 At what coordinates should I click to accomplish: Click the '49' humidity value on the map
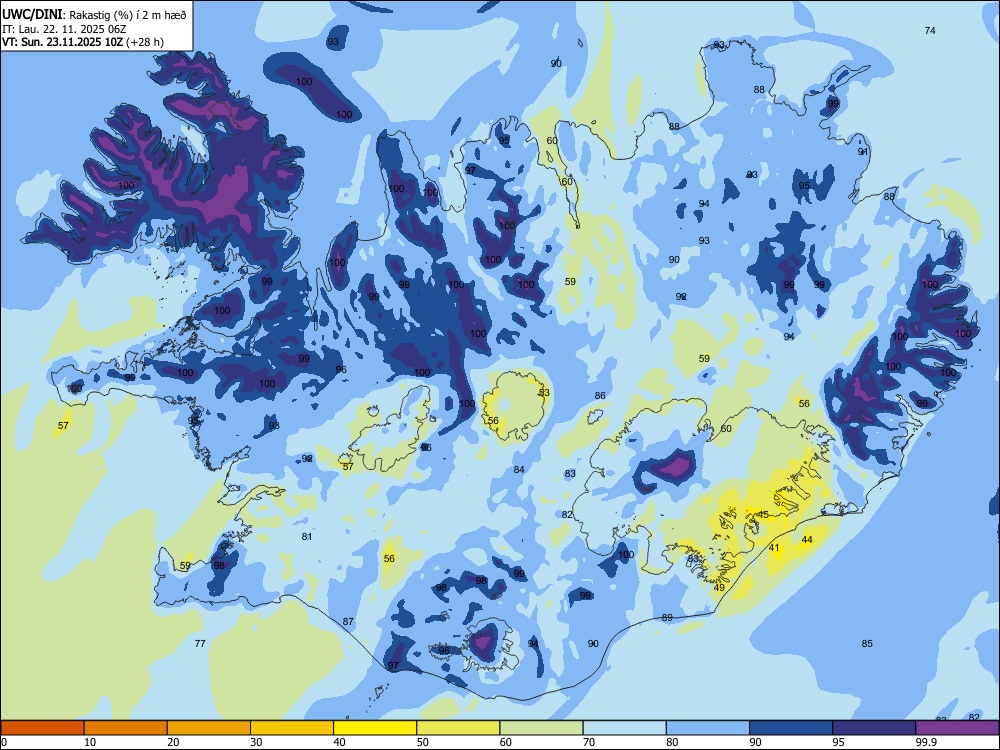pyautogui.click(x=719, y=587)
